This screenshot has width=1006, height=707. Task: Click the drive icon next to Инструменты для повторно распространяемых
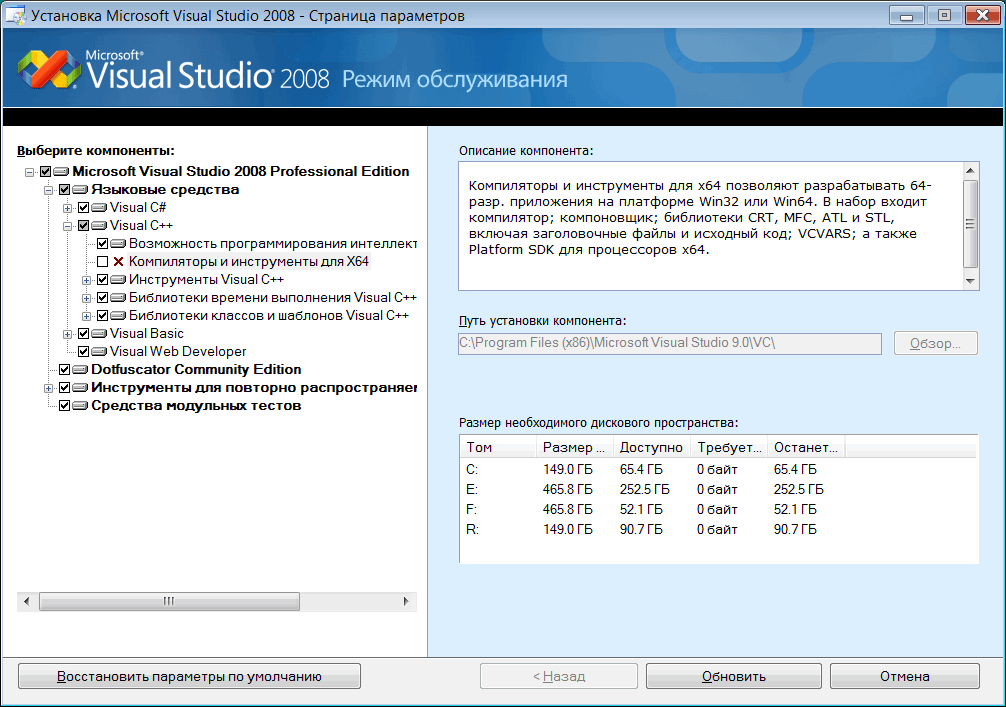coord(80,388)
